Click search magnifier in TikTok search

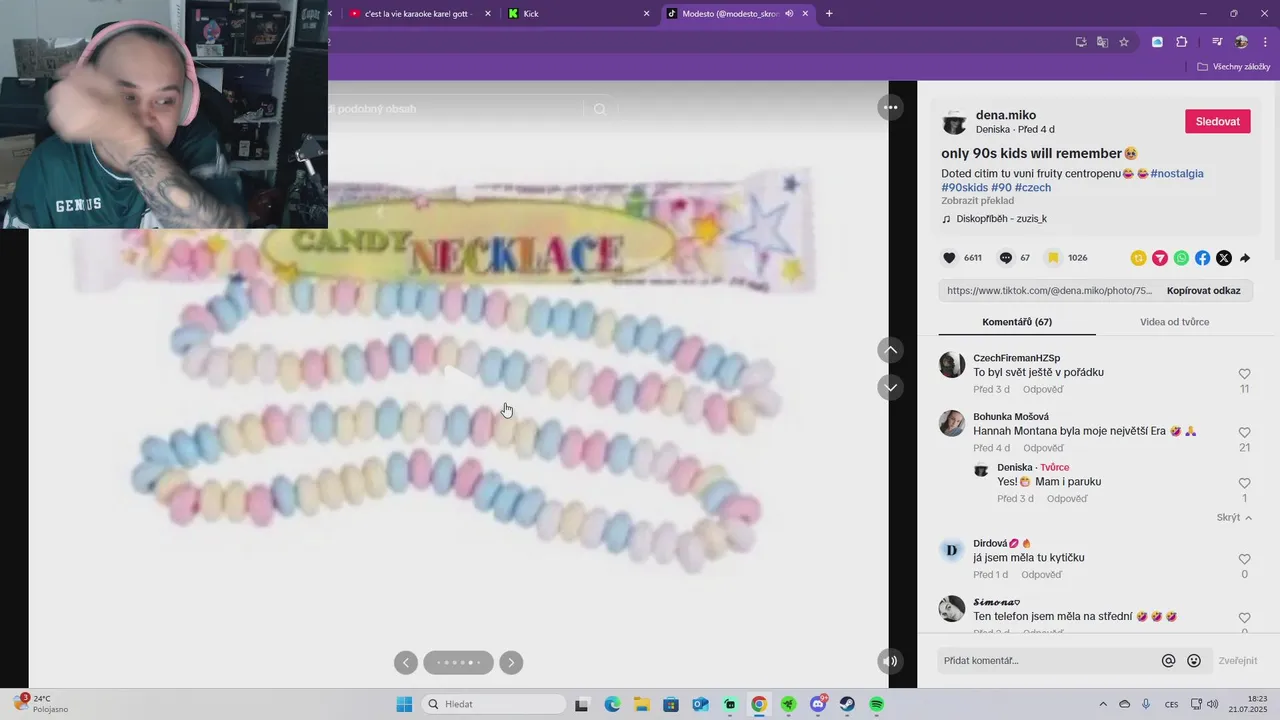point(600,109)
